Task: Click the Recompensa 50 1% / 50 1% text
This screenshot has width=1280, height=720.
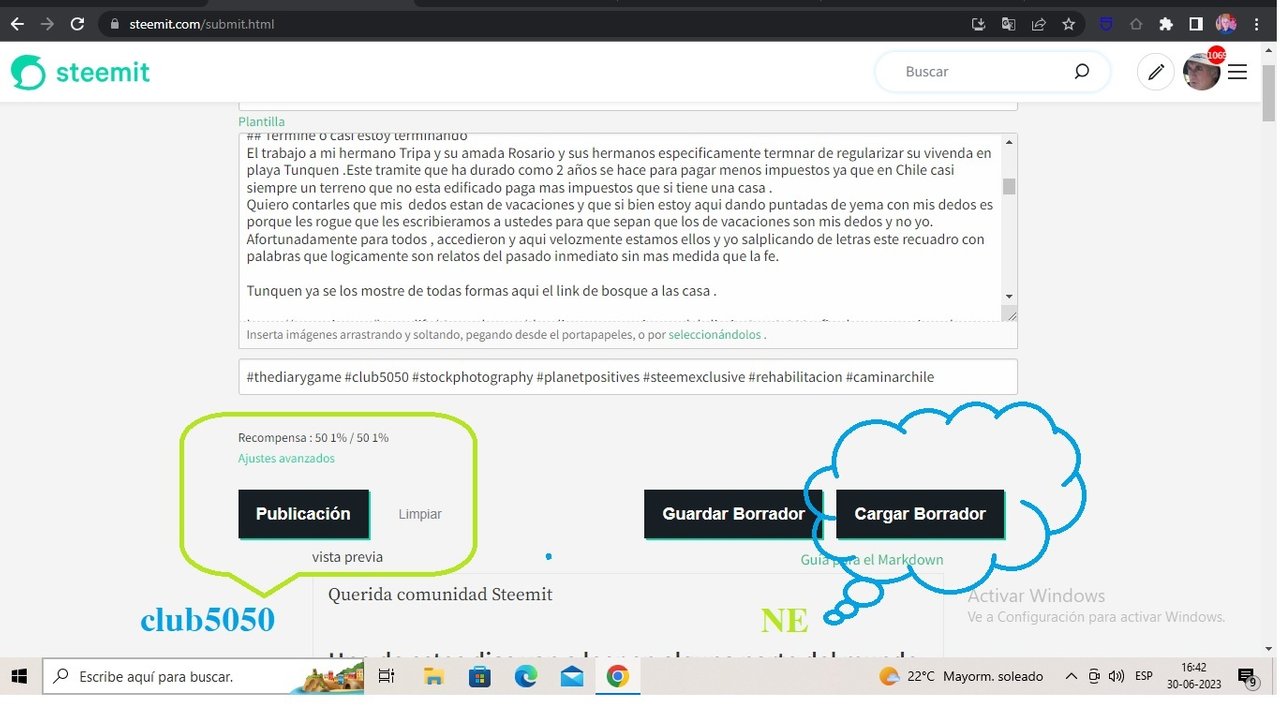Action: (x=313, y=438)
